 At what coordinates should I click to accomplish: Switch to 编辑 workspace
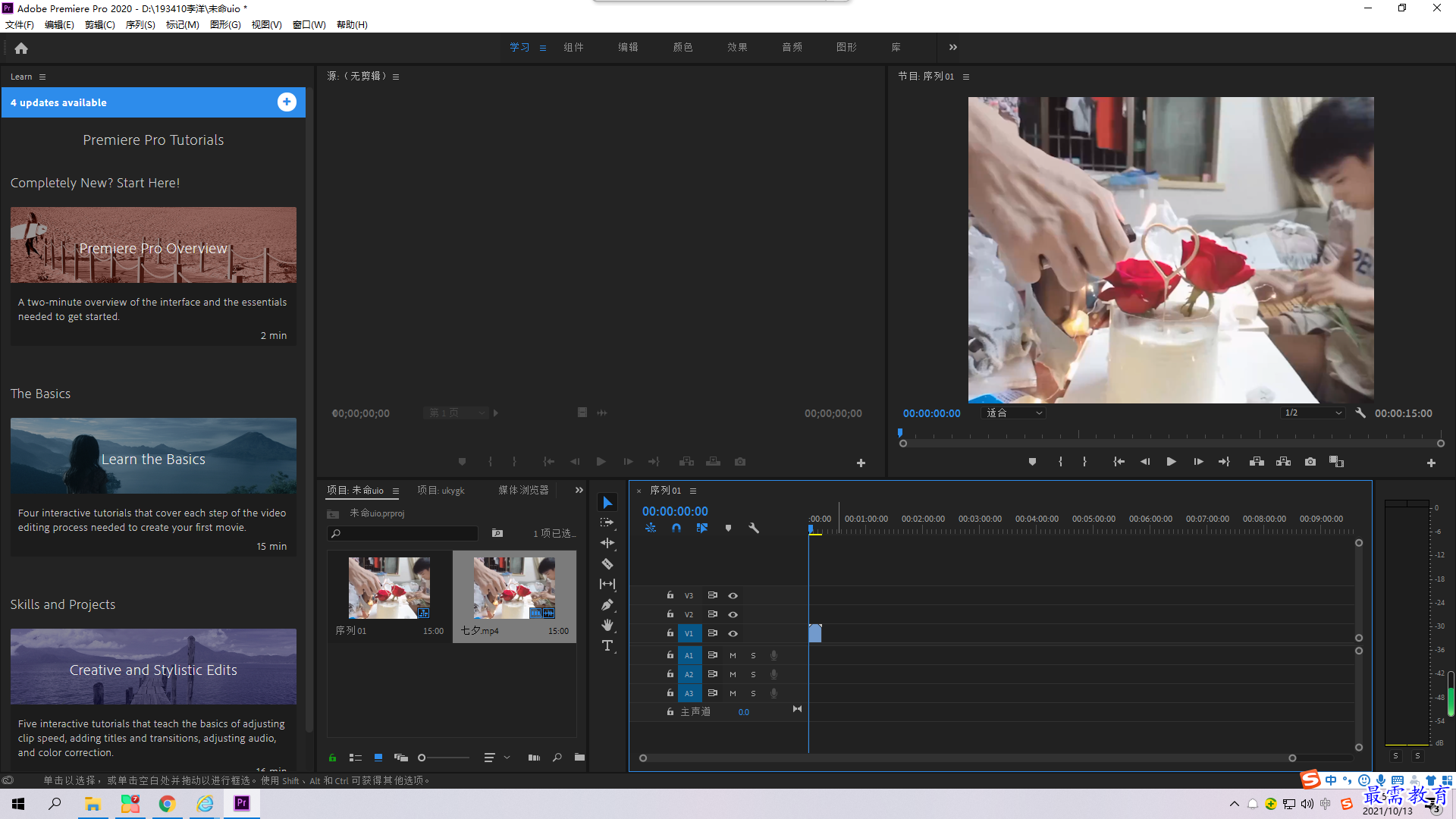pyautogui.click(x=628, y=47)
